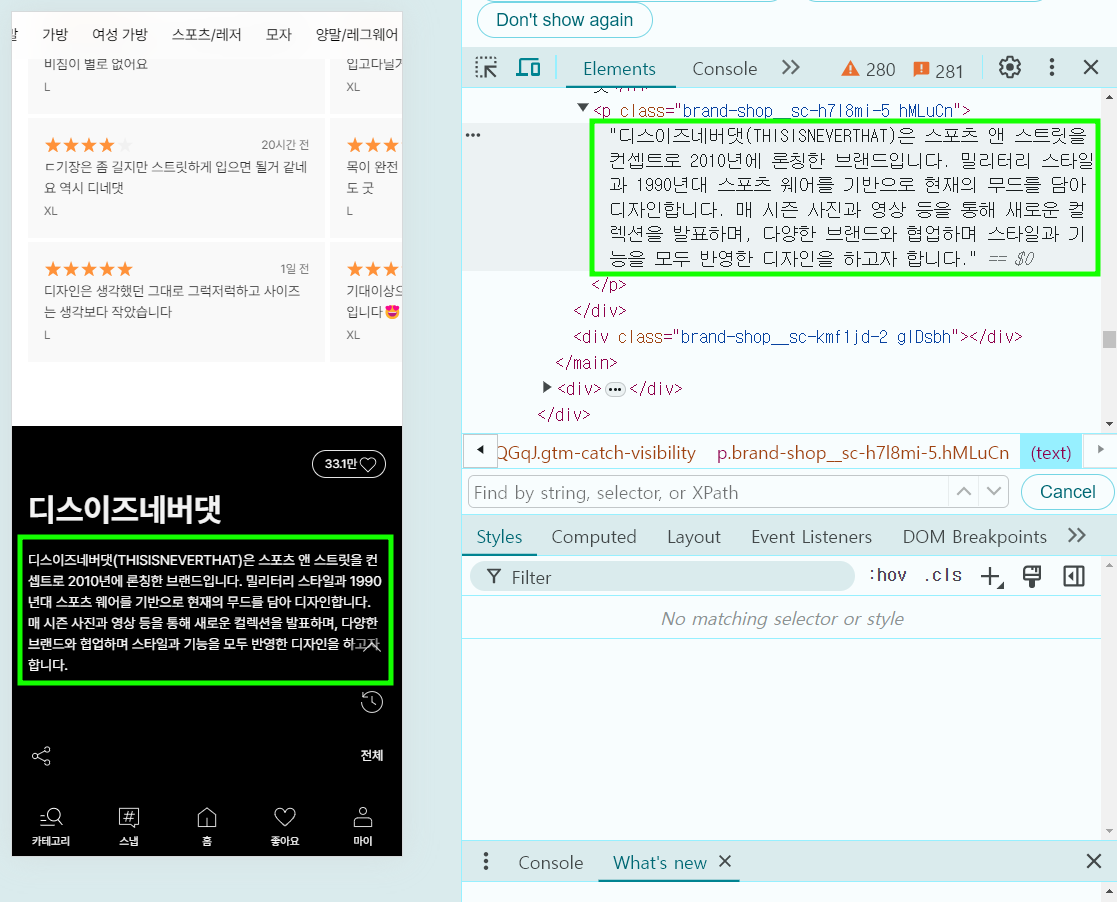This screenshot has height=902, width=1117.
Task: Open DevTools settings gear
Action: pos(1009,67)
